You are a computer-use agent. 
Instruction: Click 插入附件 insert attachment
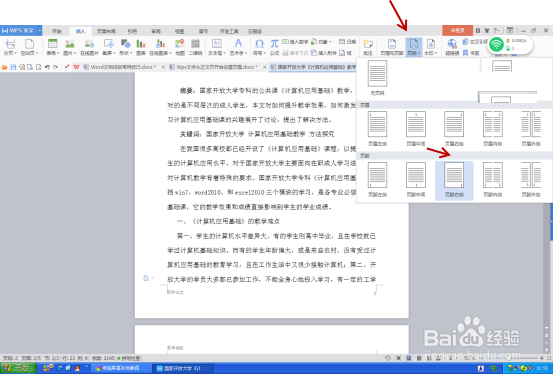[324, 53]
